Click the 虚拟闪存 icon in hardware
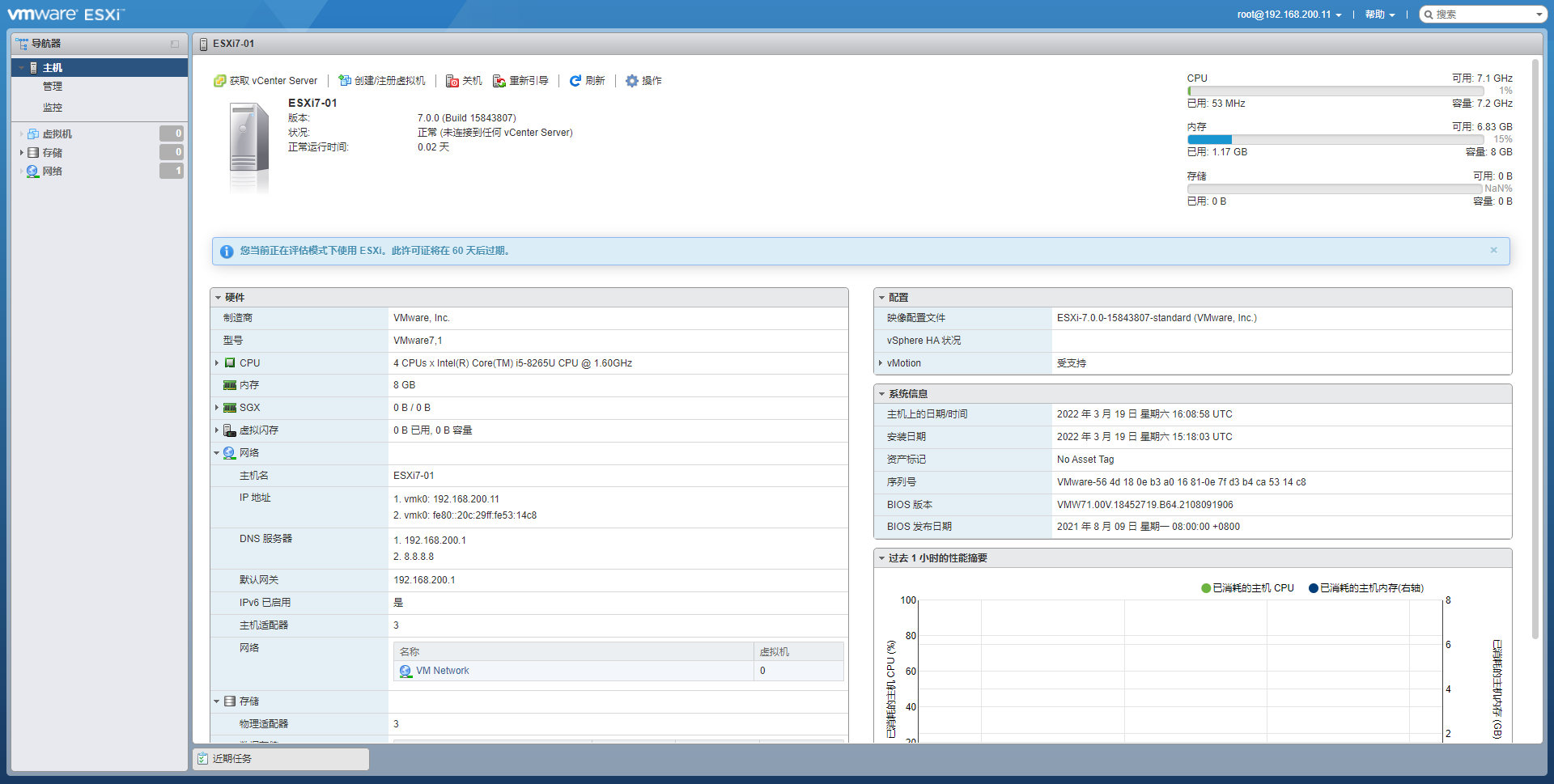This screenshot has width=1554, height=784. point(230,430)
